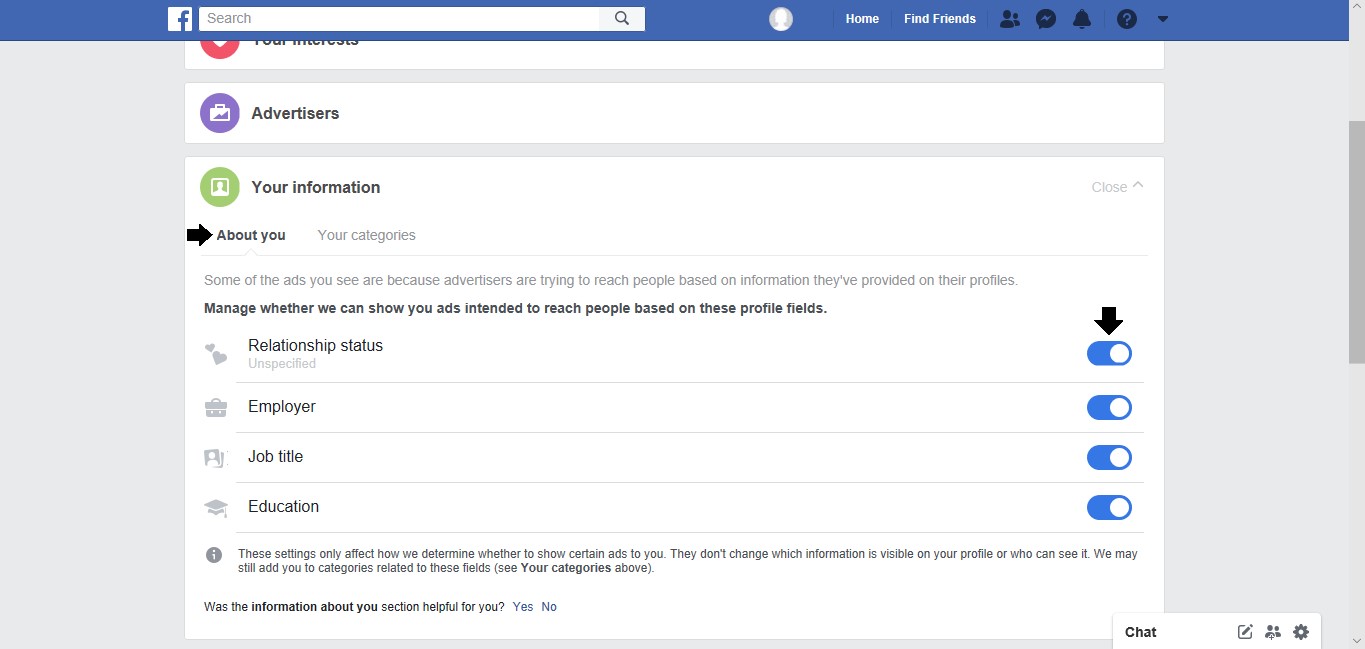Viewport: 1365px width, 649px height.
Task: Open the profile avatar picture
Action: coord(781,19)
